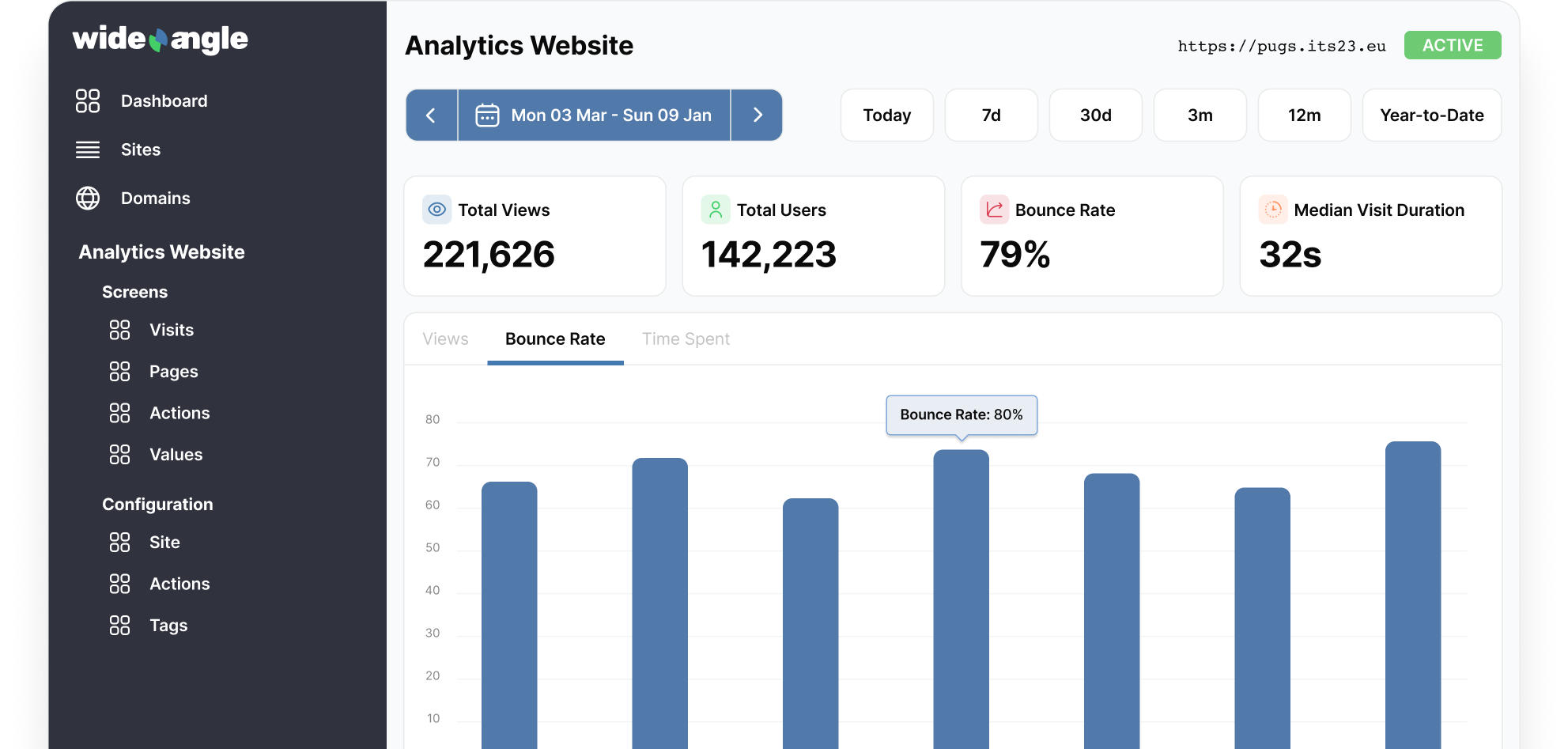Image resolution: width=1568 pixels, height=749 pixels.
Task: Advance to the next date range
Action: 757,115
